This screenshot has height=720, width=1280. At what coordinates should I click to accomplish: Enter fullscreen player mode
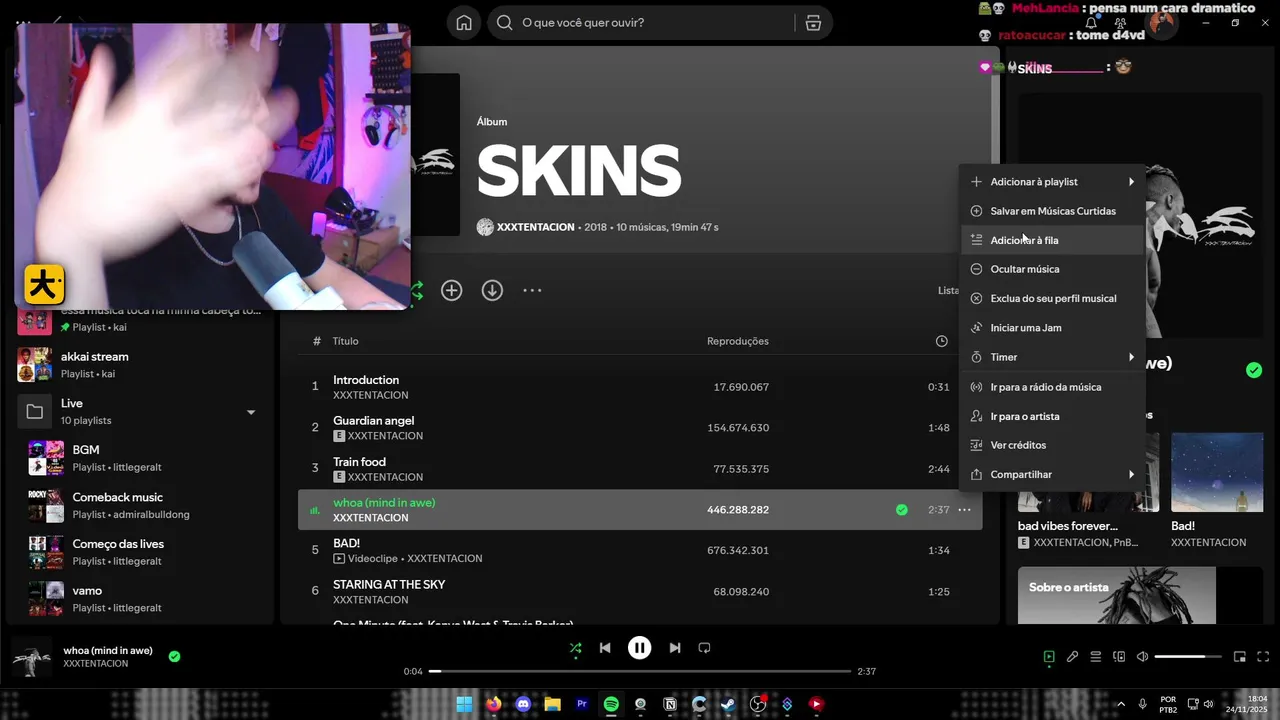(1262, 657)
